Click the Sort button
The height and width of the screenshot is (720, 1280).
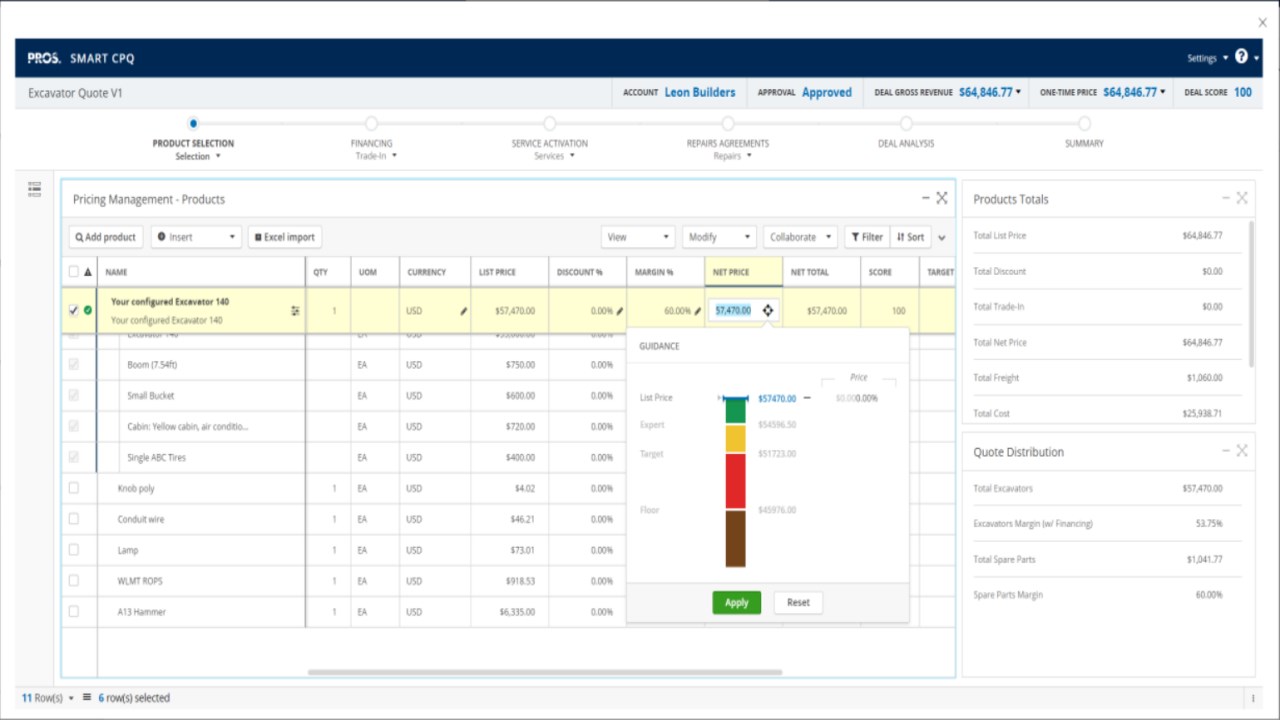(x=910, y=237)
